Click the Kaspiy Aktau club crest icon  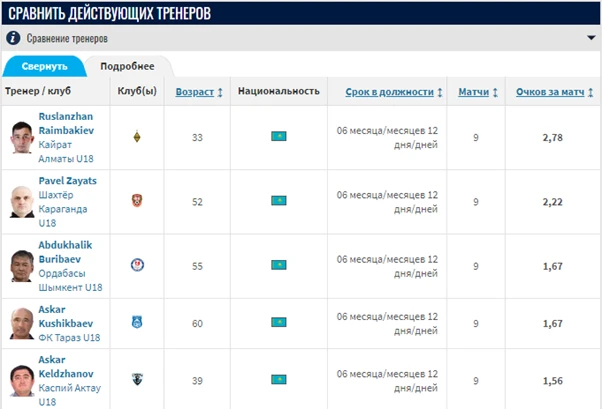(x=137, y=379)
